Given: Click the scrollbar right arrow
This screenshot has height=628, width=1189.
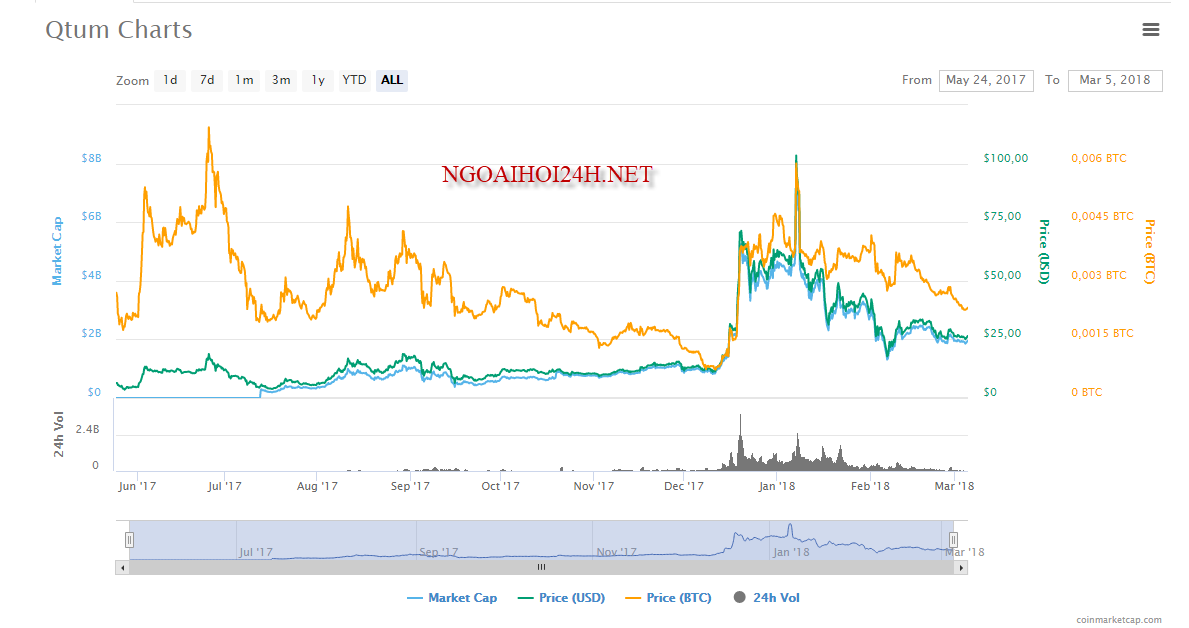Looking at the screenshot, I should coord(962,567).
